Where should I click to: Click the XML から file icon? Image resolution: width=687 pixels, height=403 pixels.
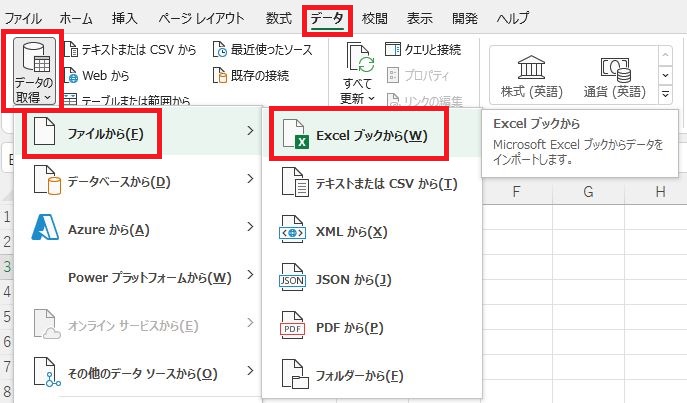[x=293, y=231]
